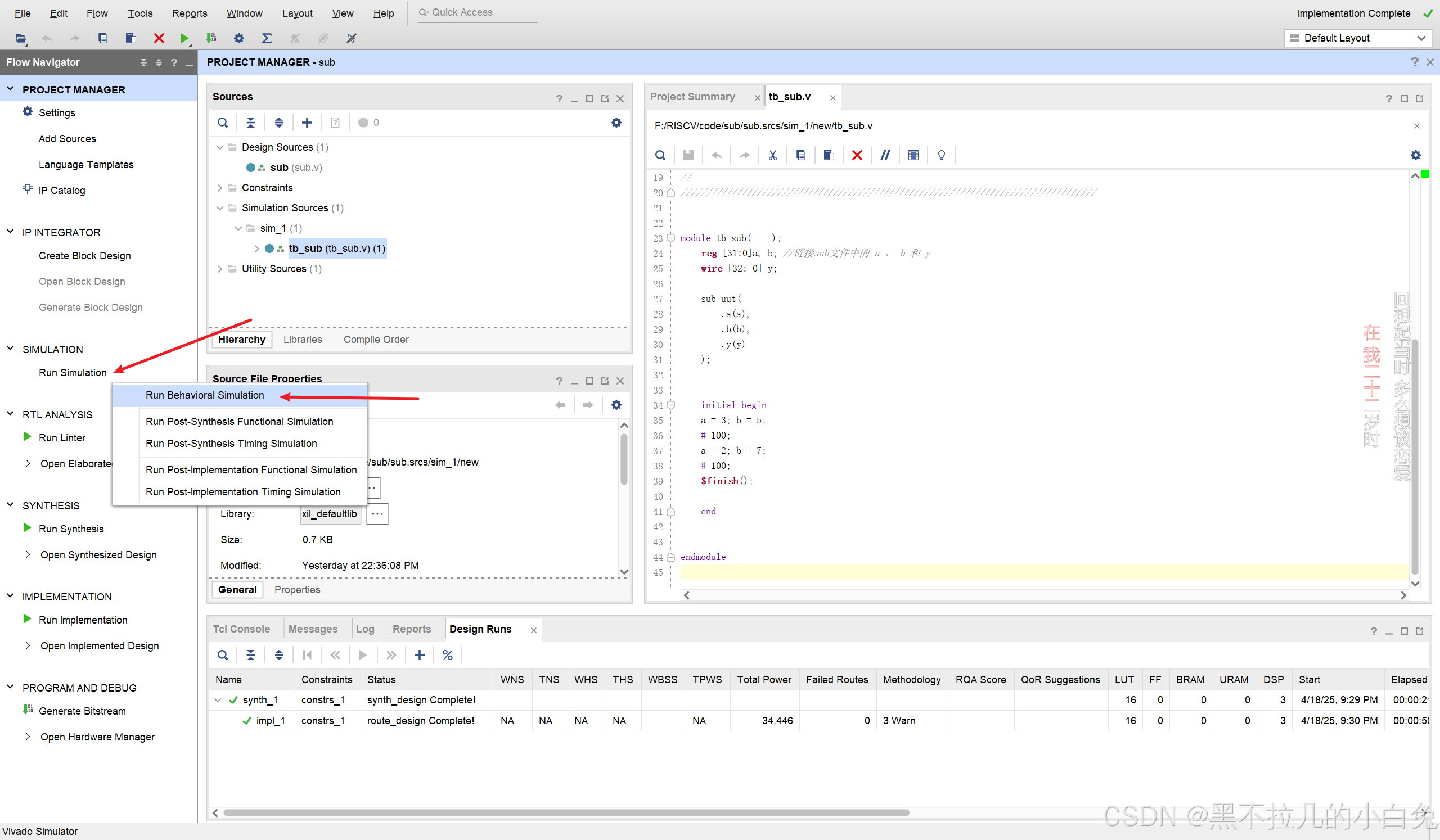Click the green Run Synthesis toolbar arrow

pos(184,38)
